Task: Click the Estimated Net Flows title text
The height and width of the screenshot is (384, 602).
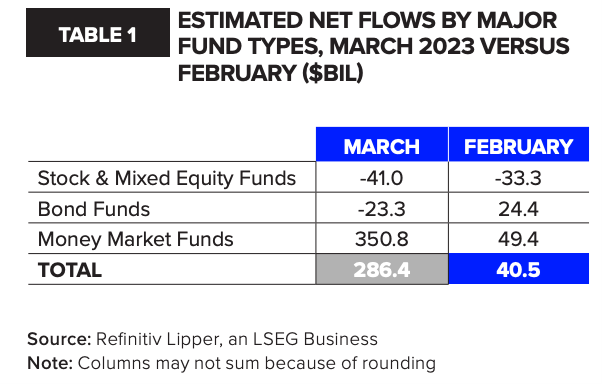Action: click(x=374, y=46)
